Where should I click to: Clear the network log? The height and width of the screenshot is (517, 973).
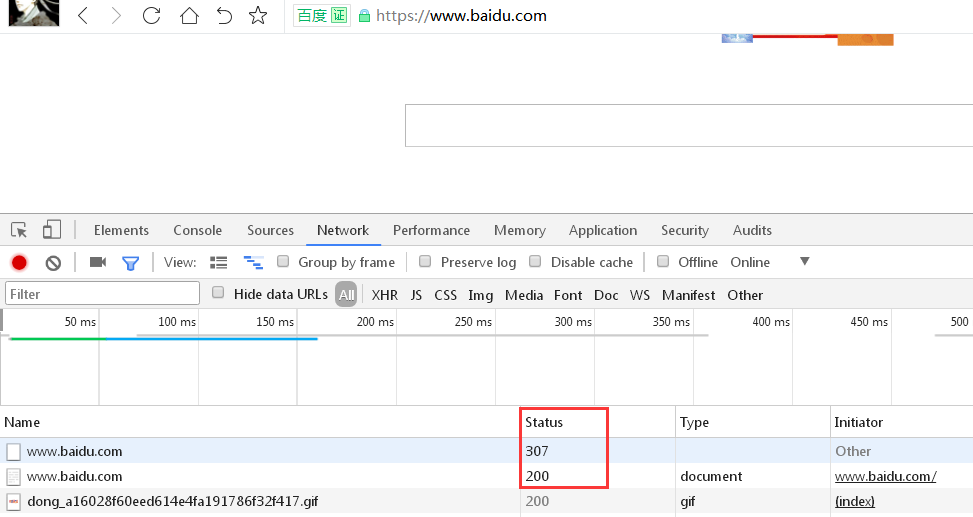(x=53, y=263)
